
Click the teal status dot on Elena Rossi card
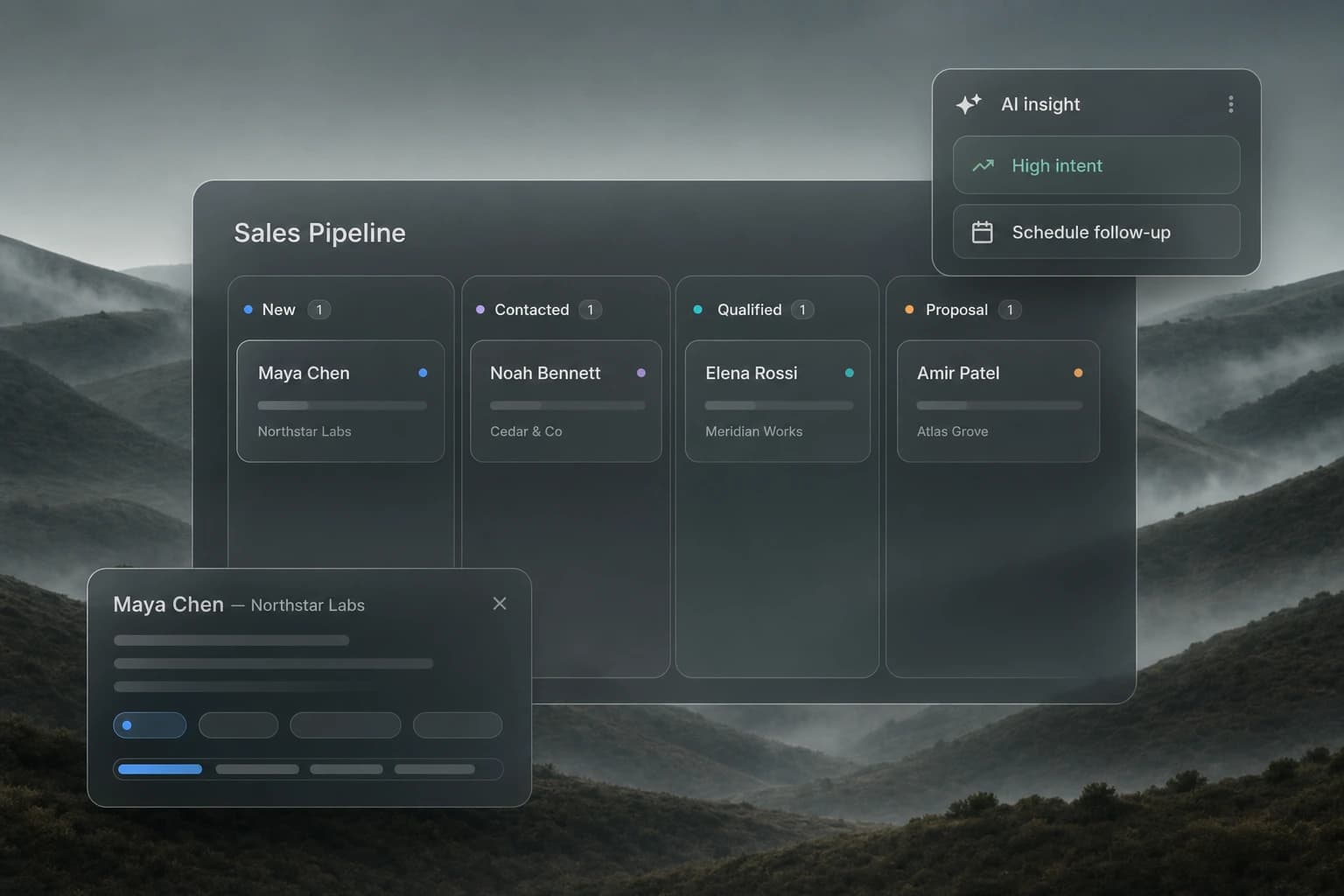pyautogui.click(x=849, y=373)
